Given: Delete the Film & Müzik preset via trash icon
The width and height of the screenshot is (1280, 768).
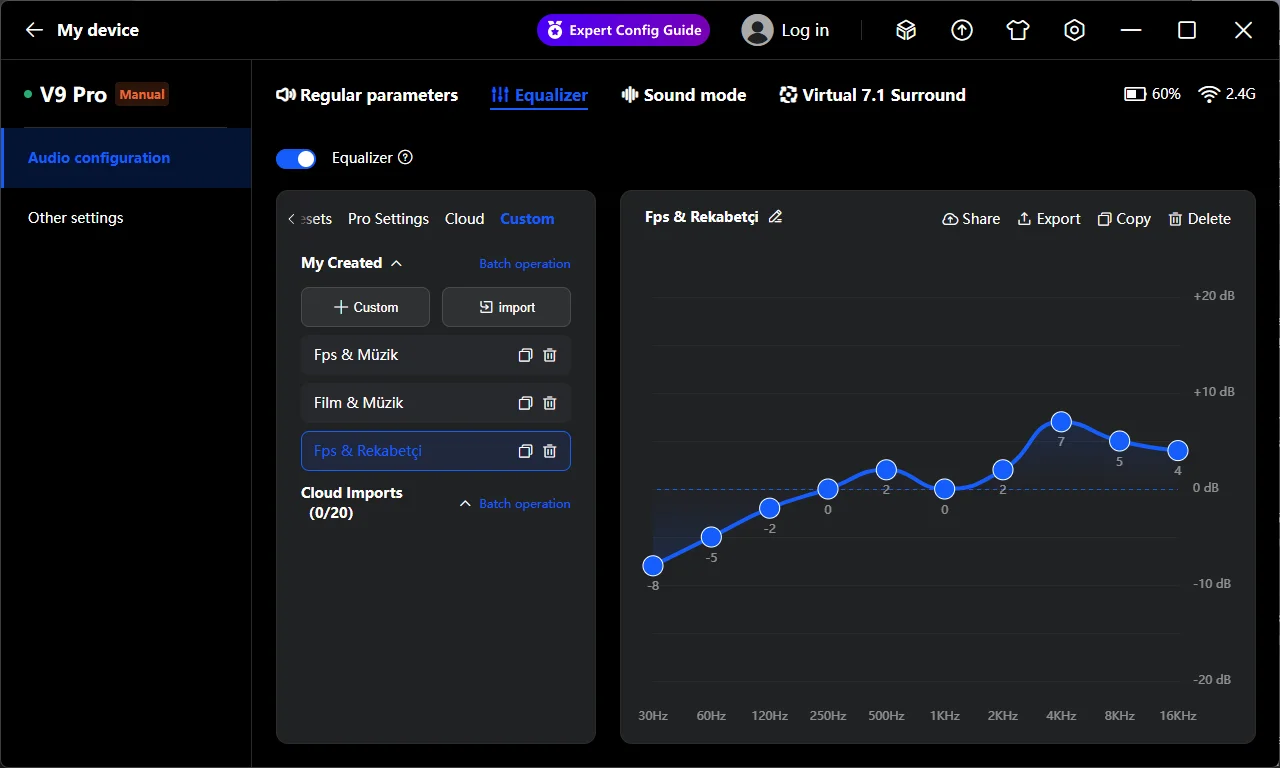Looking at the screenshot, I should tap(549, 403).
